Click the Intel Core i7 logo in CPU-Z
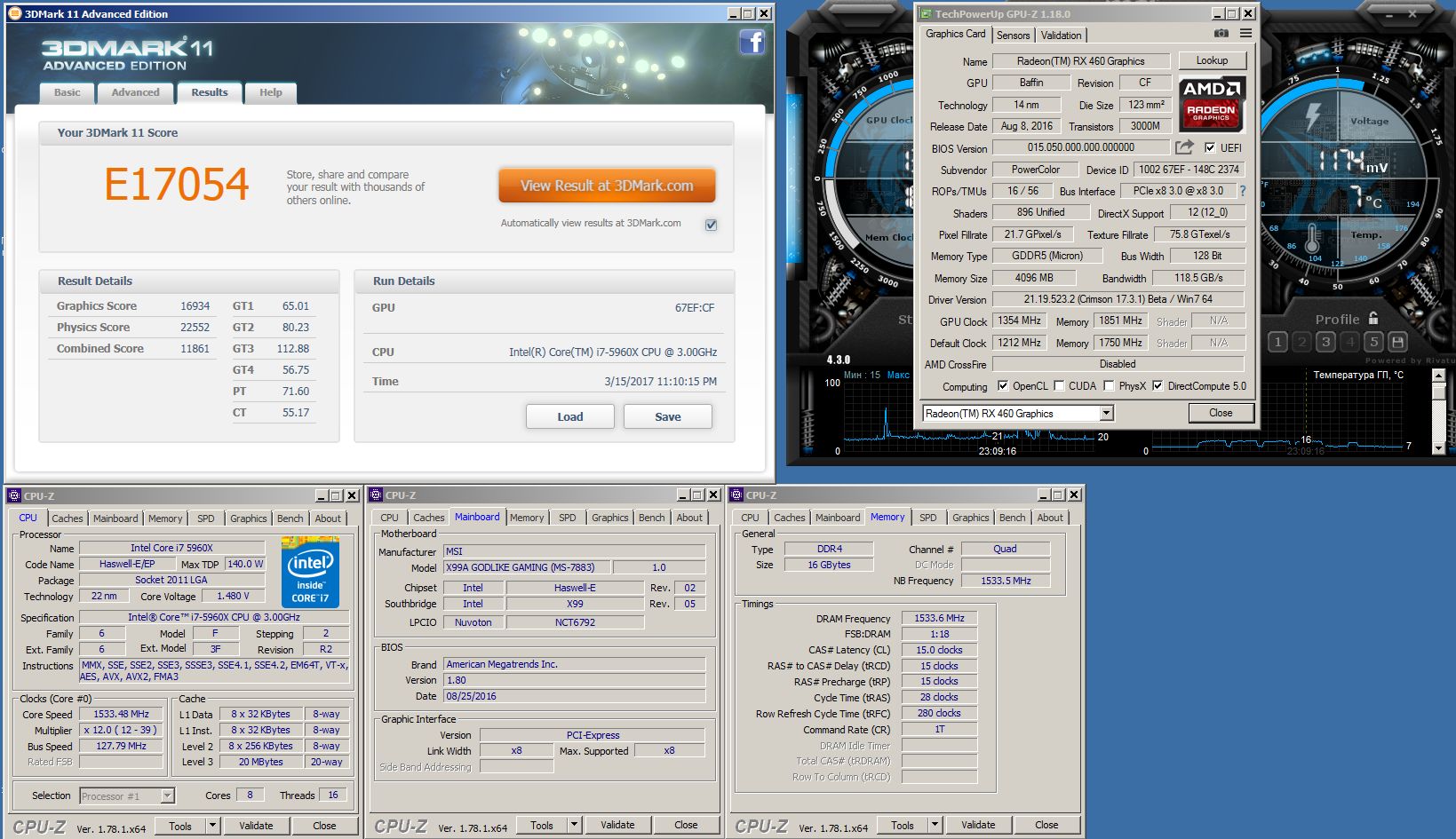1456x839 pixels. pyautogui.click(x=310, y=572)
